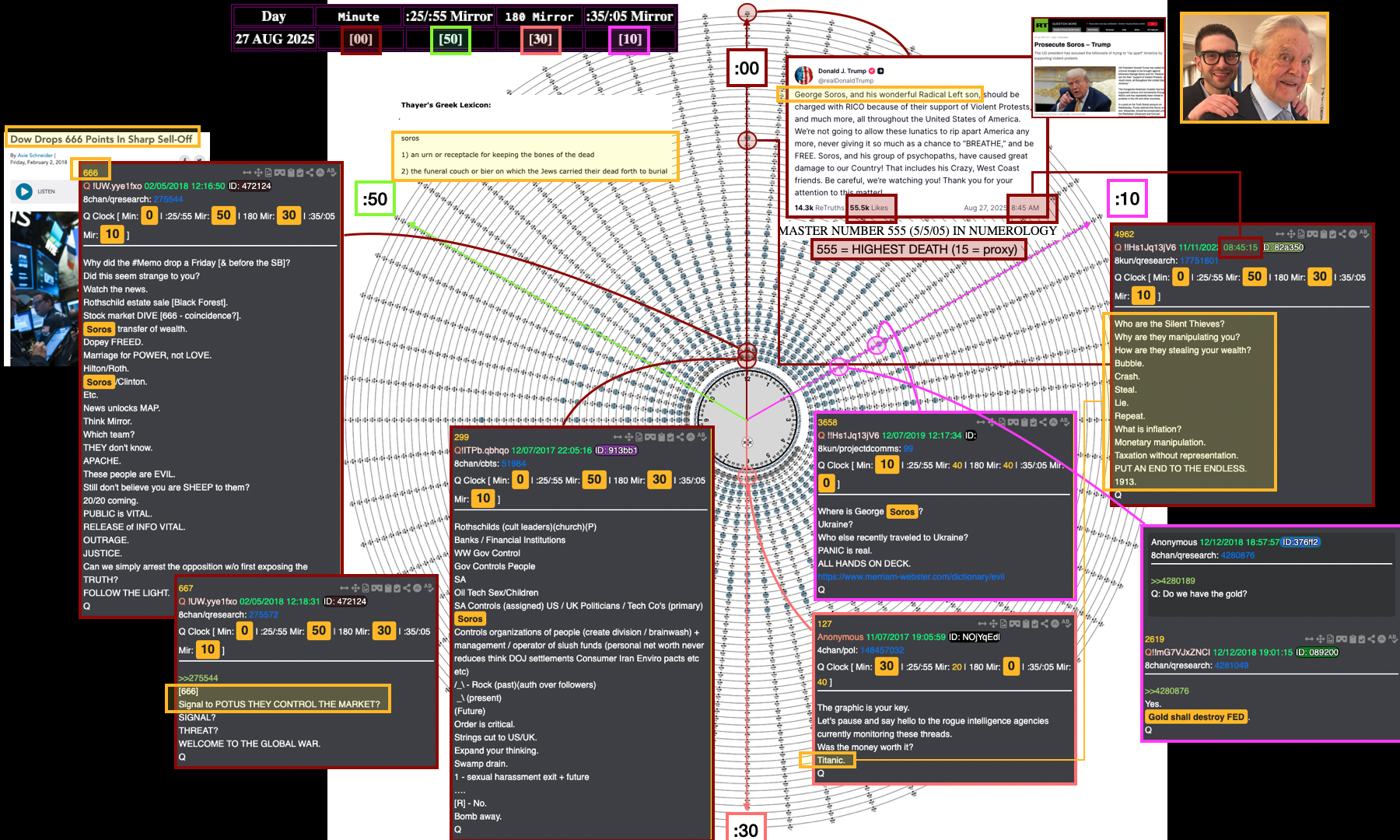This screenshot has width=1400, height=840.
Task: Click the ID: 913bb1 badge on post 299
Action: pos(617,450)
